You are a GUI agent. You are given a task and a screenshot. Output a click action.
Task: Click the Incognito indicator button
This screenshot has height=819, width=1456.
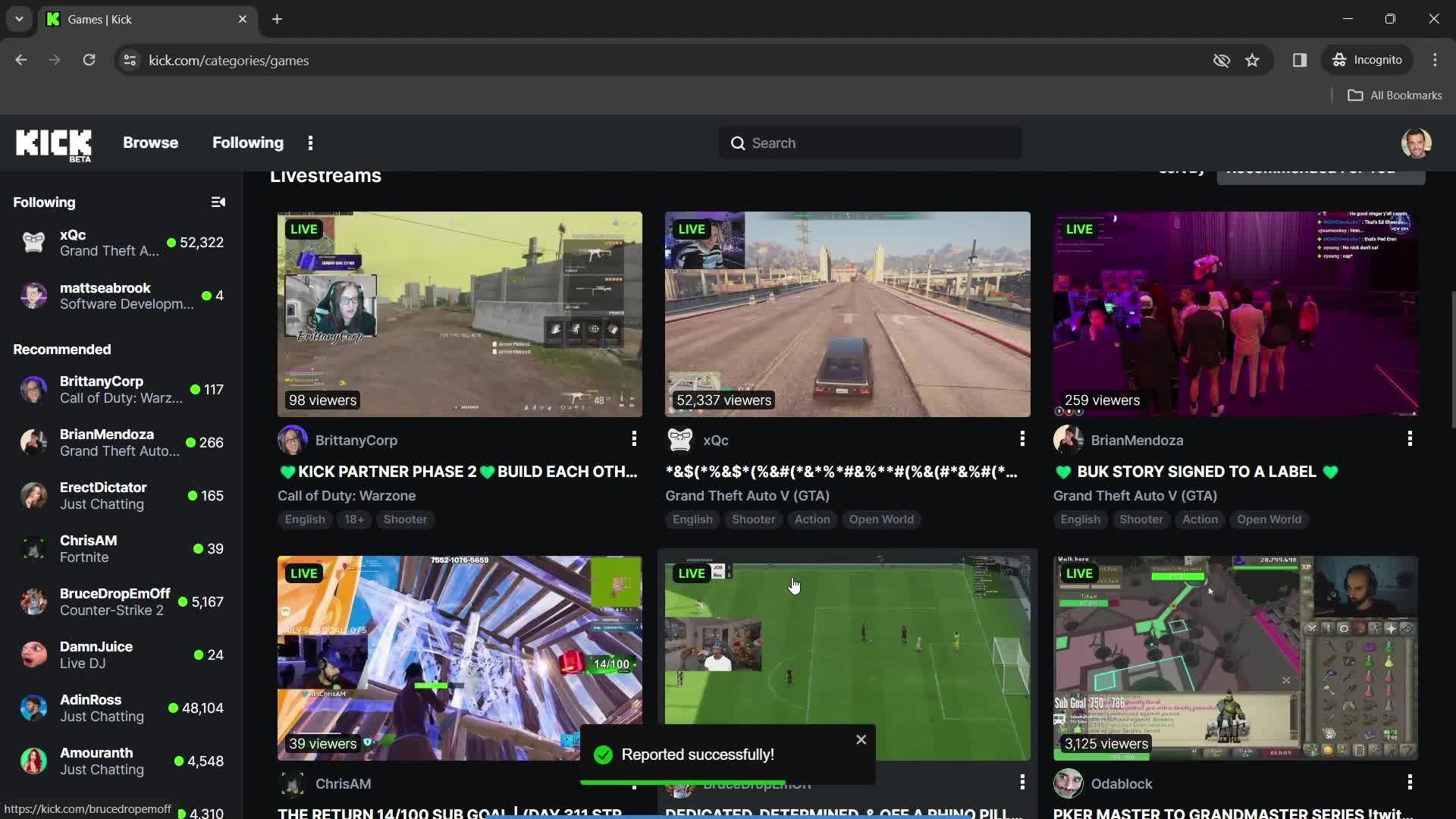click(x=1368, y=60)
